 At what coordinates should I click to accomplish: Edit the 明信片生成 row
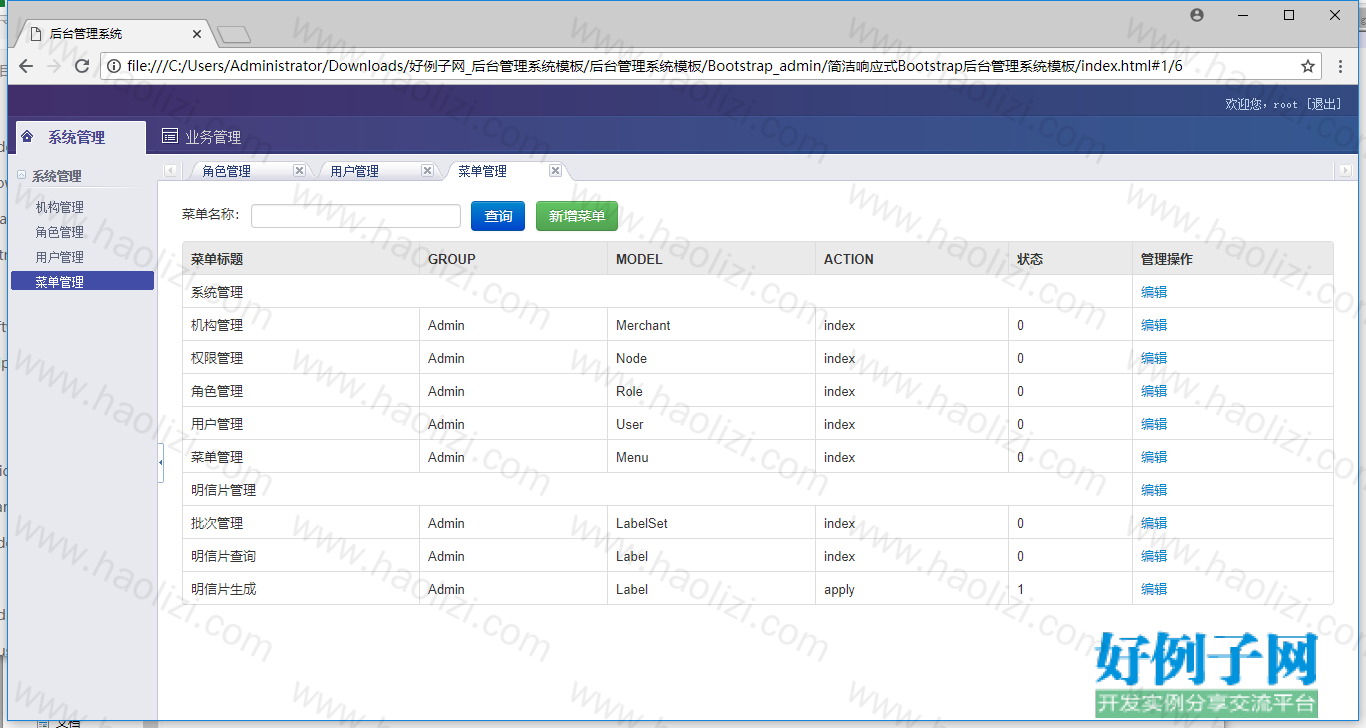coord(1154,589)
